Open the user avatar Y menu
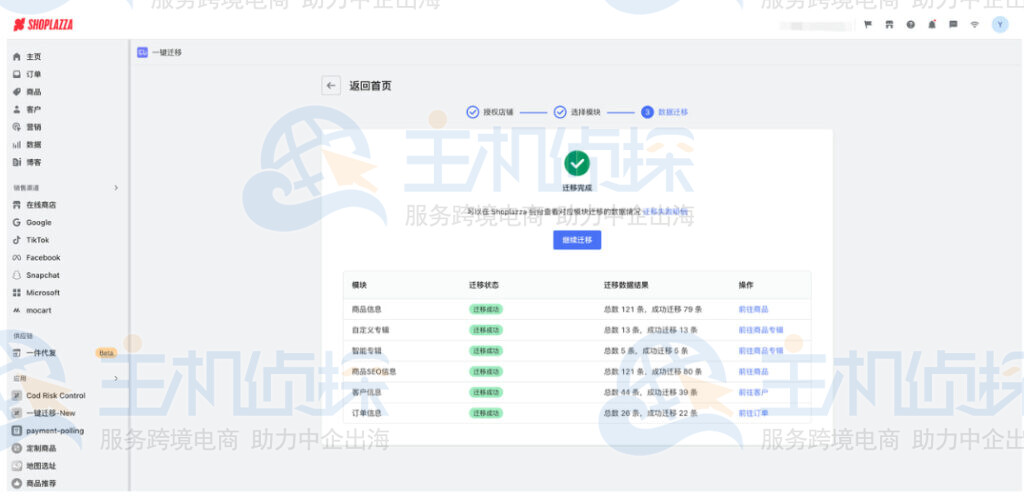 point(1000,25)
